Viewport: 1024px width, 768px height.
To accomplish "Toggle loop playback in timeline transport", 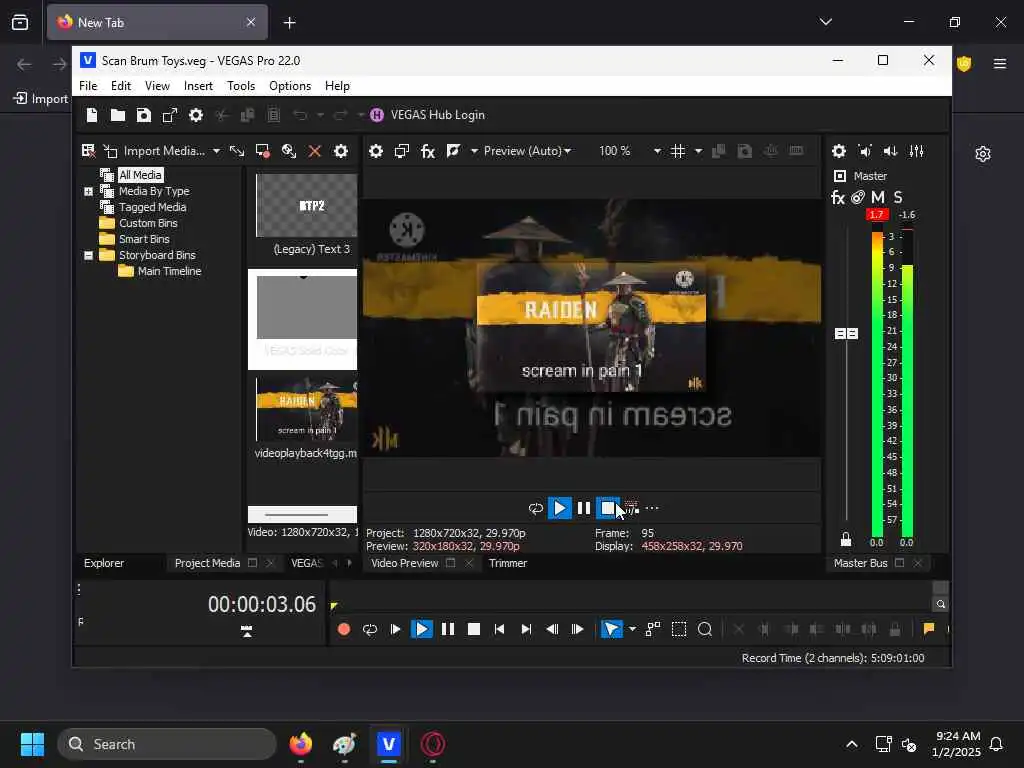I will 370,629.
